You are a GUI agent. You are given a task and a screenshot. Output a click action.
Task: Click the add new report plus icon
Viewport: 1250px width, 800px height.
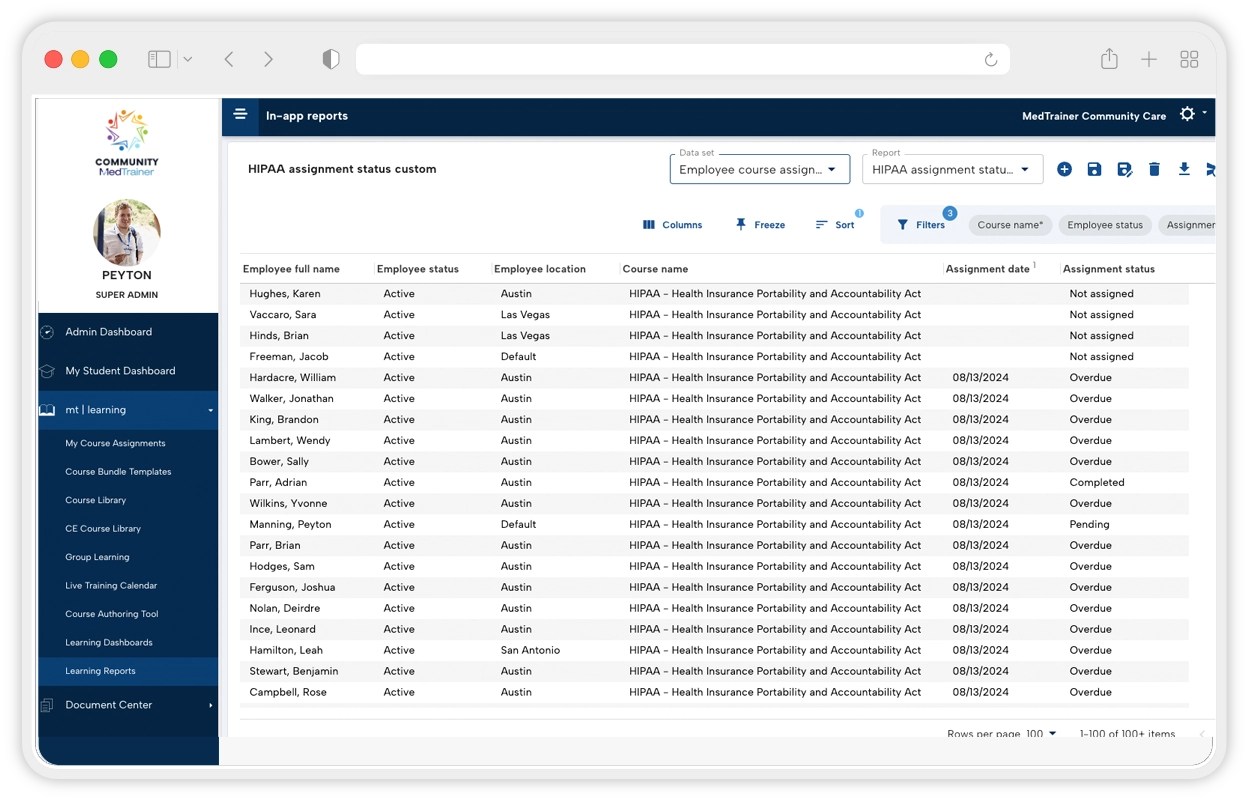click(x=1064, y=170)
